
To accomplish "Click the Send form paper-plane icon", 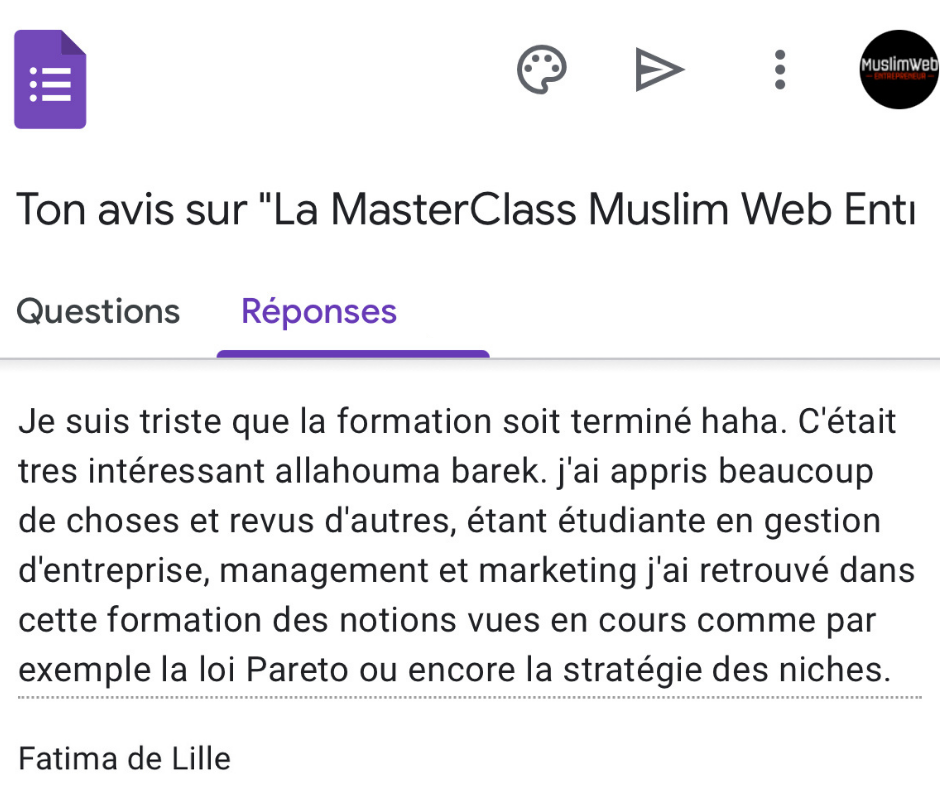I will [x=659, y=70].
